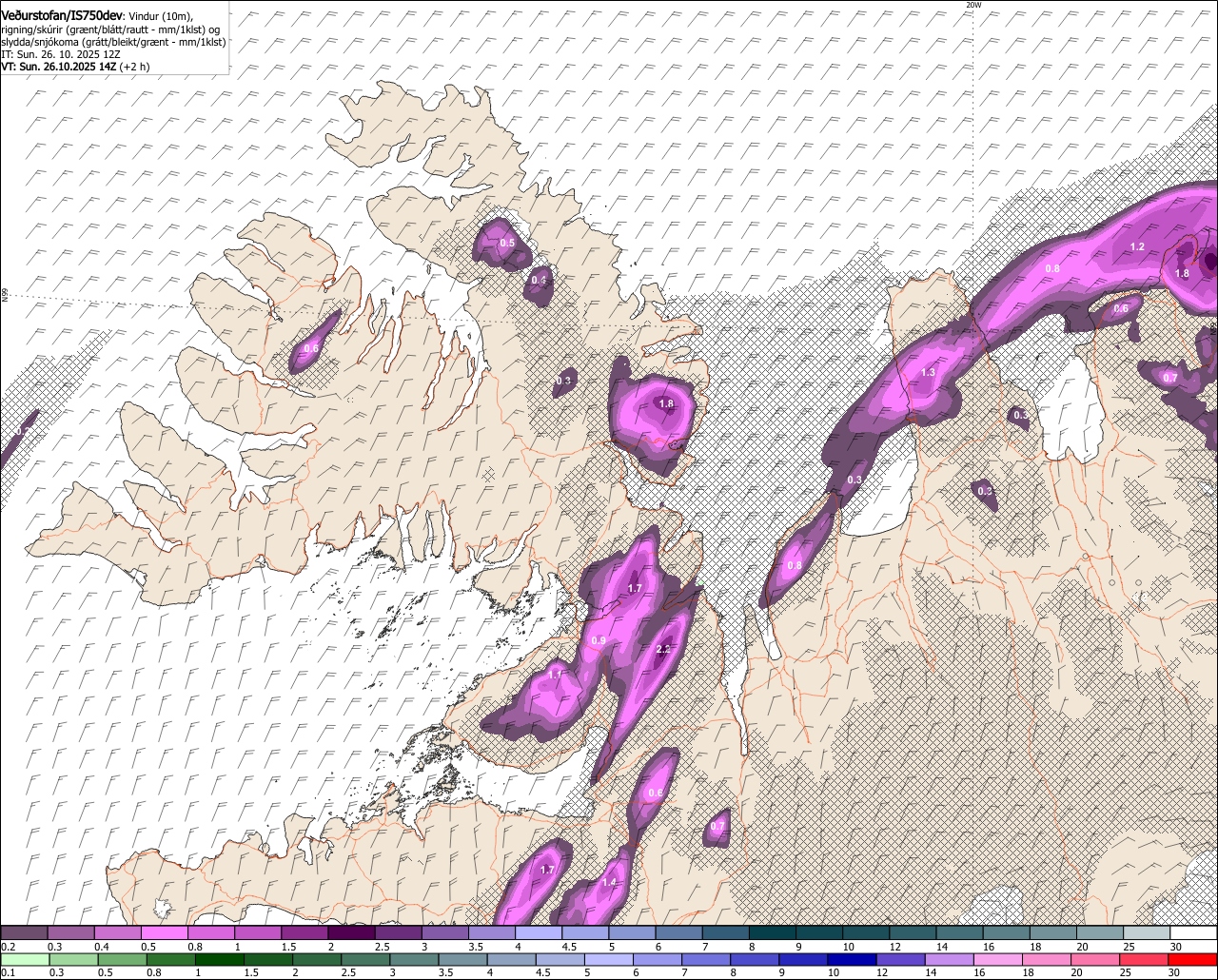This screenshot has width=1218, height=980.
Task: Click the slydda/snjókoma description line in header
Action: (x=113, y=43)
